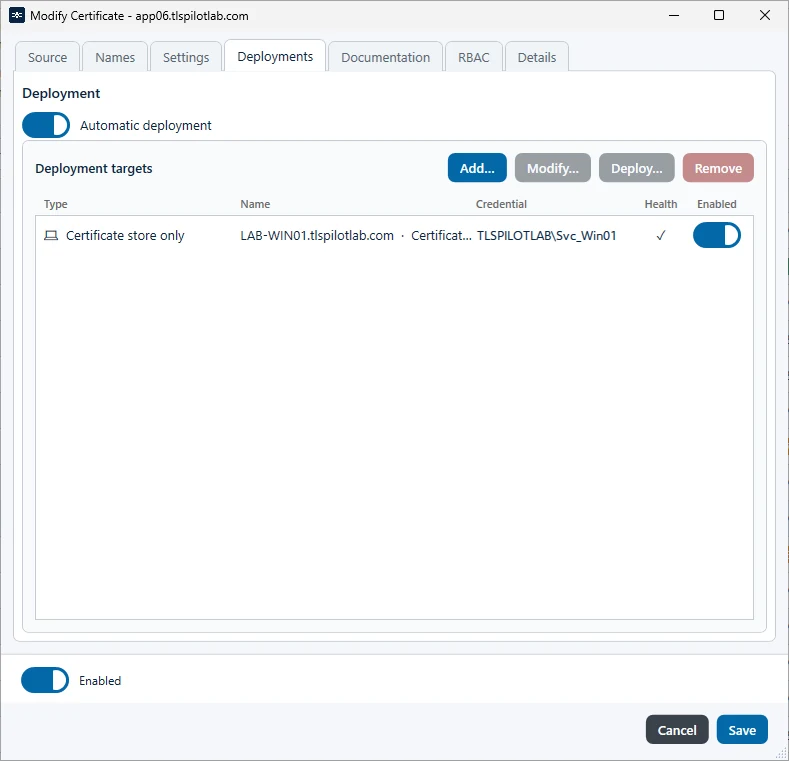Toggle Enabled switch for LAB-WIN01 target
The height and width of the screenshot is (761, 789).
point(717,236)
